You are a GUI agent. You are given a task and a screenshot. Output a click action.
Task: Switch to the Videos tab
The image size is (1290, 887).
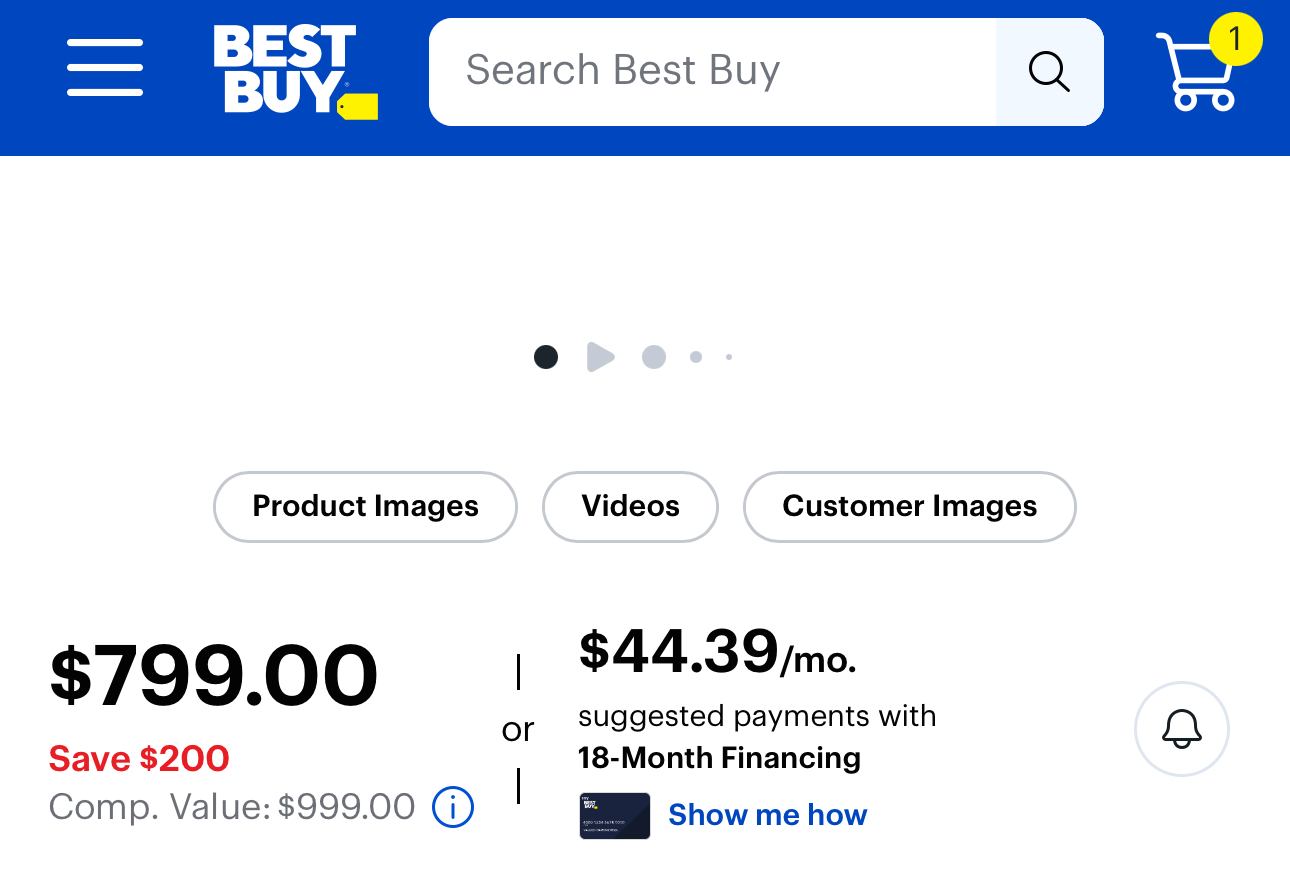click(630, 507)
